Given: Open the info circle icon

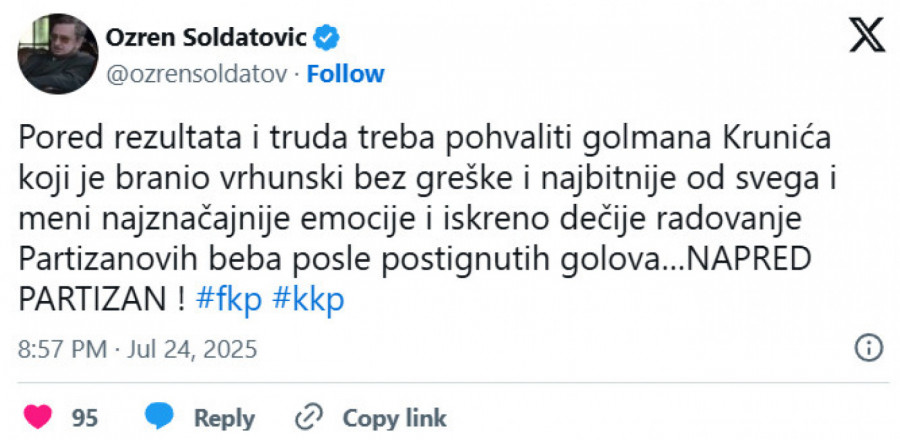Looking at the screenshot, I should coord(868,348).
